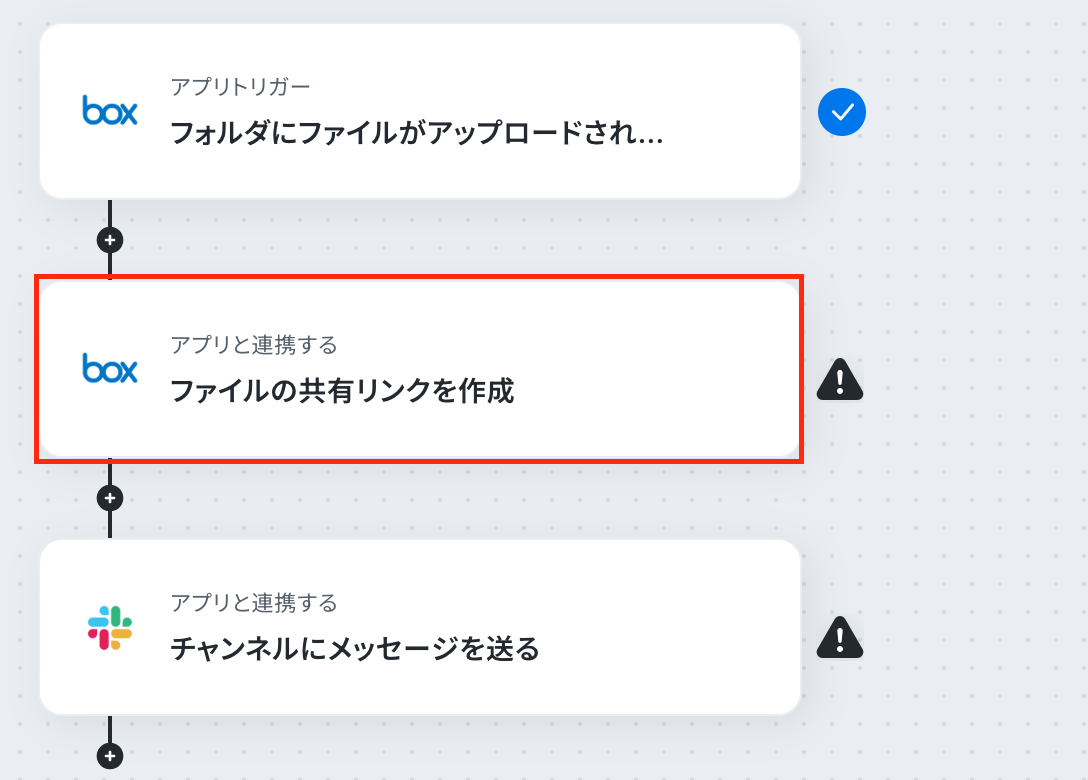
Task: Select the フォルダにファイルがアップロードされ... title text
Action: pos(416,133)
